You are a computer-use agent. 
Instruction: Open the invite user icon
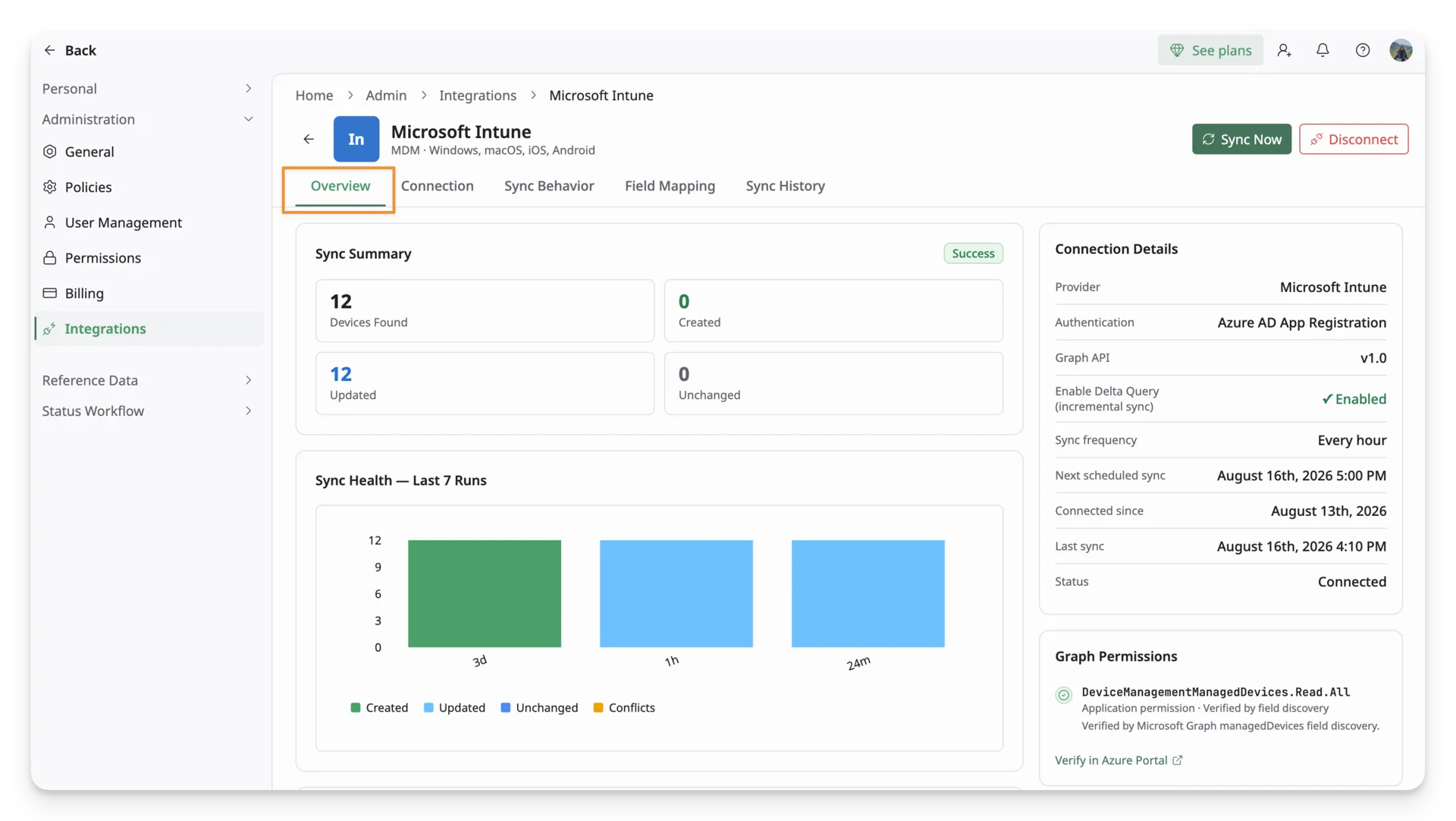[x=1284, y=50]
